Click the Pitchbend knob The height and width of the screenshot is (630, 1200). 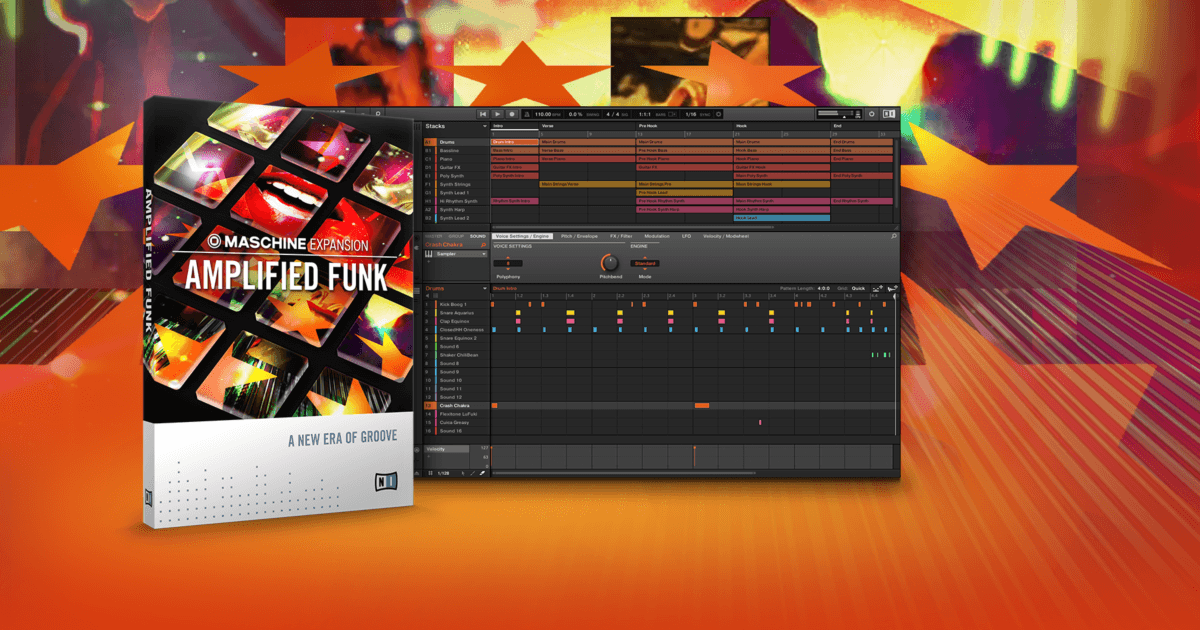609,263
